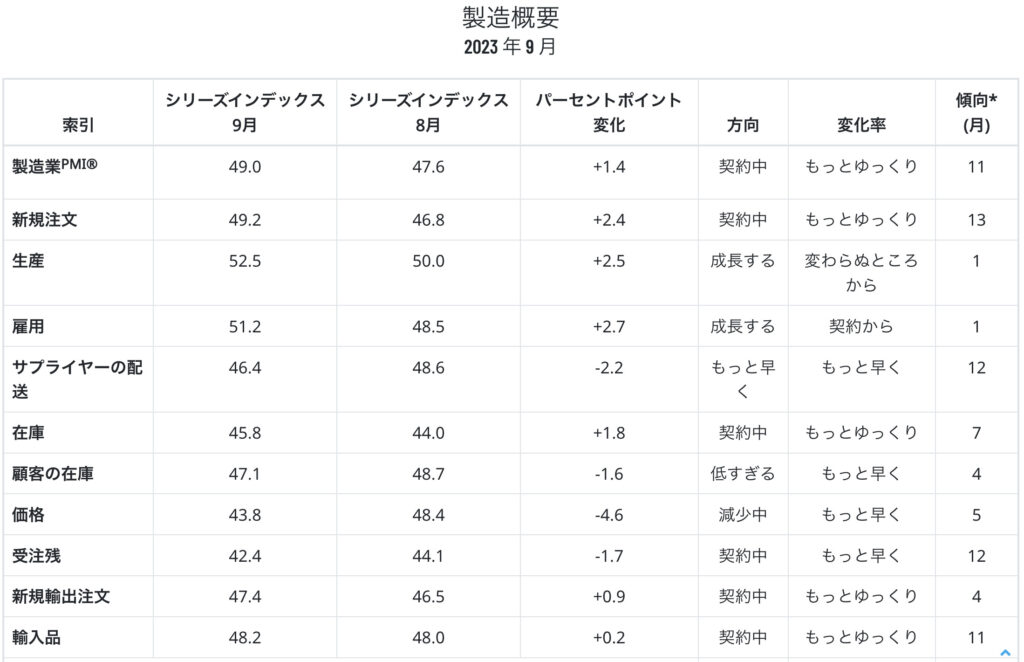This screenshot has width=1024, height=662.
Task: Click the シリーズインデックス 8月 column header
Action: (x=428, y=112)
